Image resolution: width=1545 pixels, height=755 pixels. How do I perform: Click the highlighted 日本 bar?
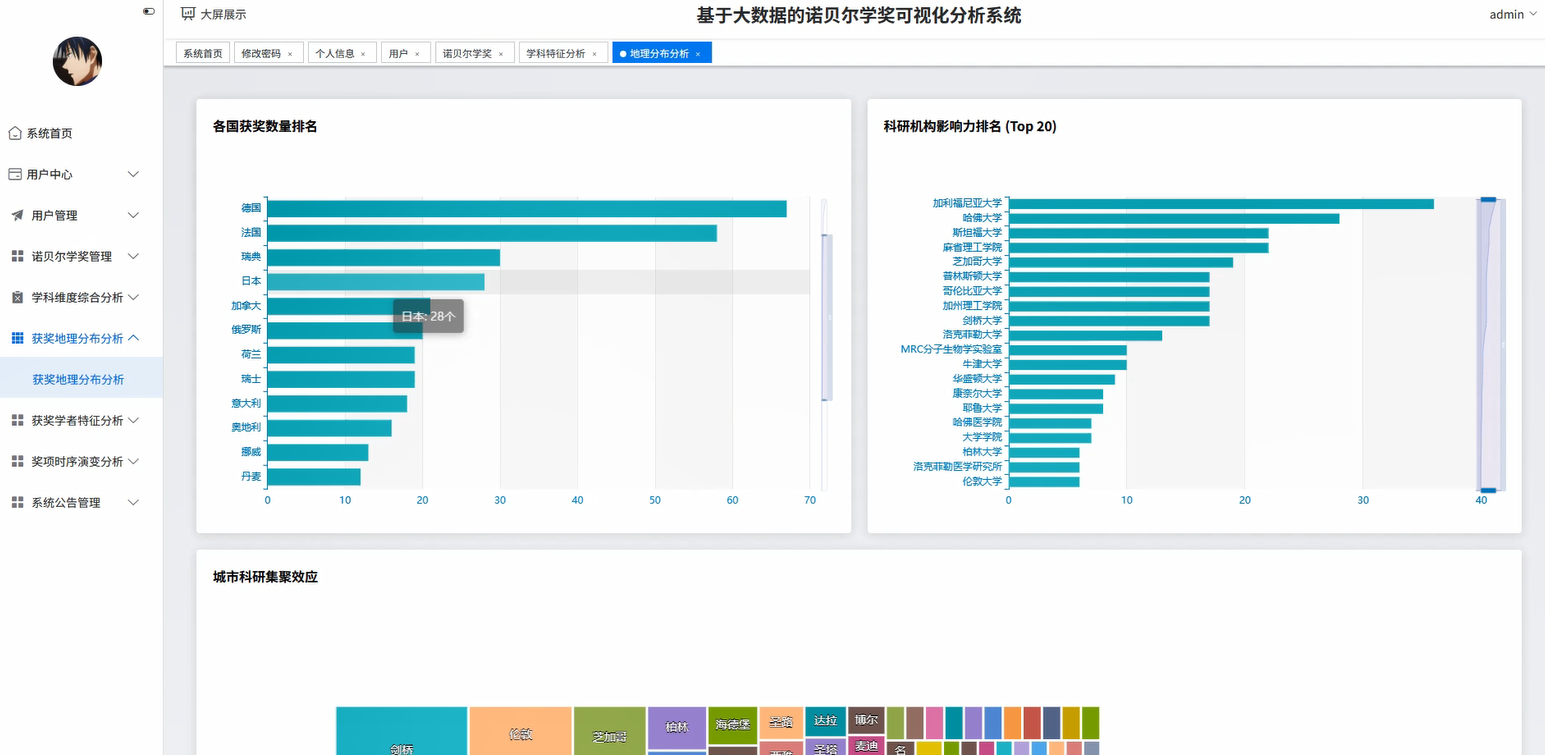coord(376,282)
